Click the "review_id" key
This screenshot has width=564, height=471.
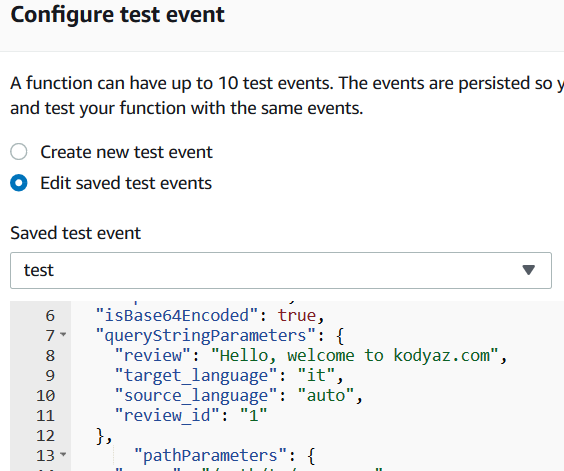(x=167, y=416)
